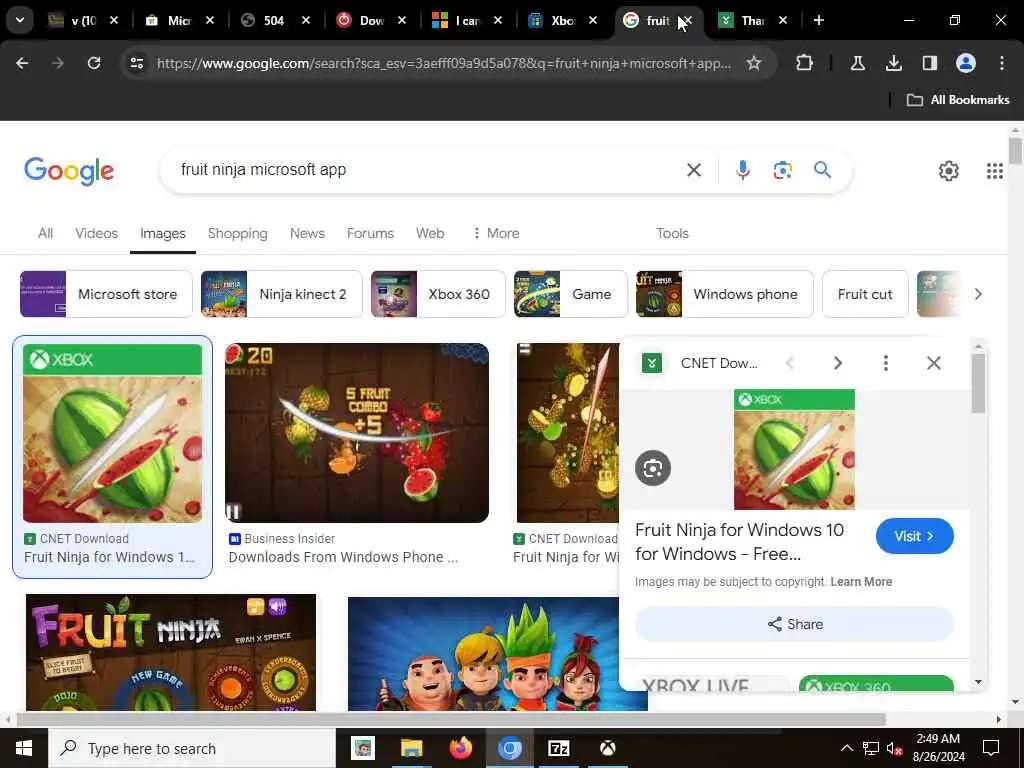Open the Business Insider fruit combo image
Viewport: 1024px width, 768px height.
click(357, 433)
